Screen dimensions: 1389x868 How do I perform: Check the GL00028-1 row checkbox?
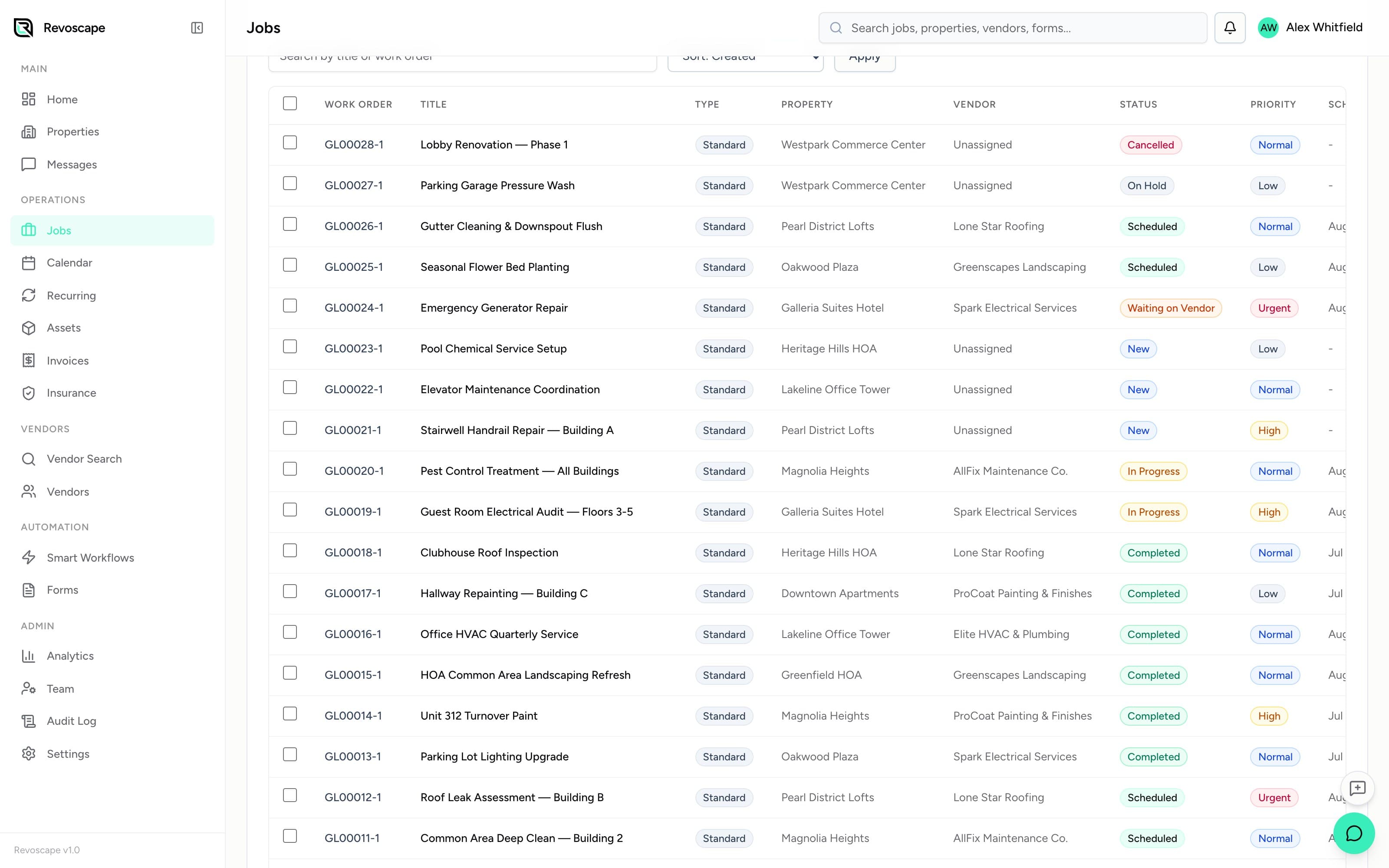pyautogui.click(x=290, y=142)
